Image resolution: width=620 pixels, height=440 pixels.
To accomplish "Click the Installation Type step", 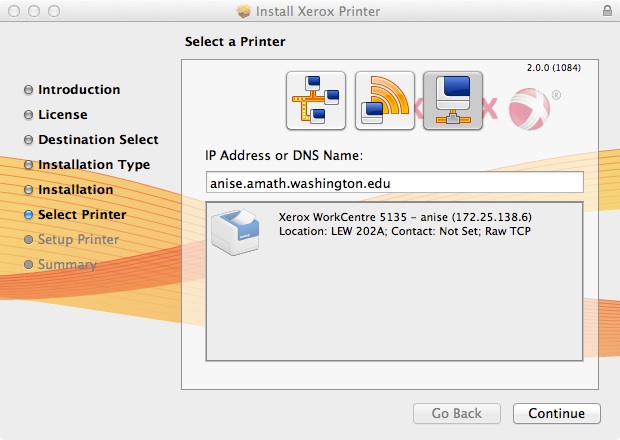I will 87,164.
